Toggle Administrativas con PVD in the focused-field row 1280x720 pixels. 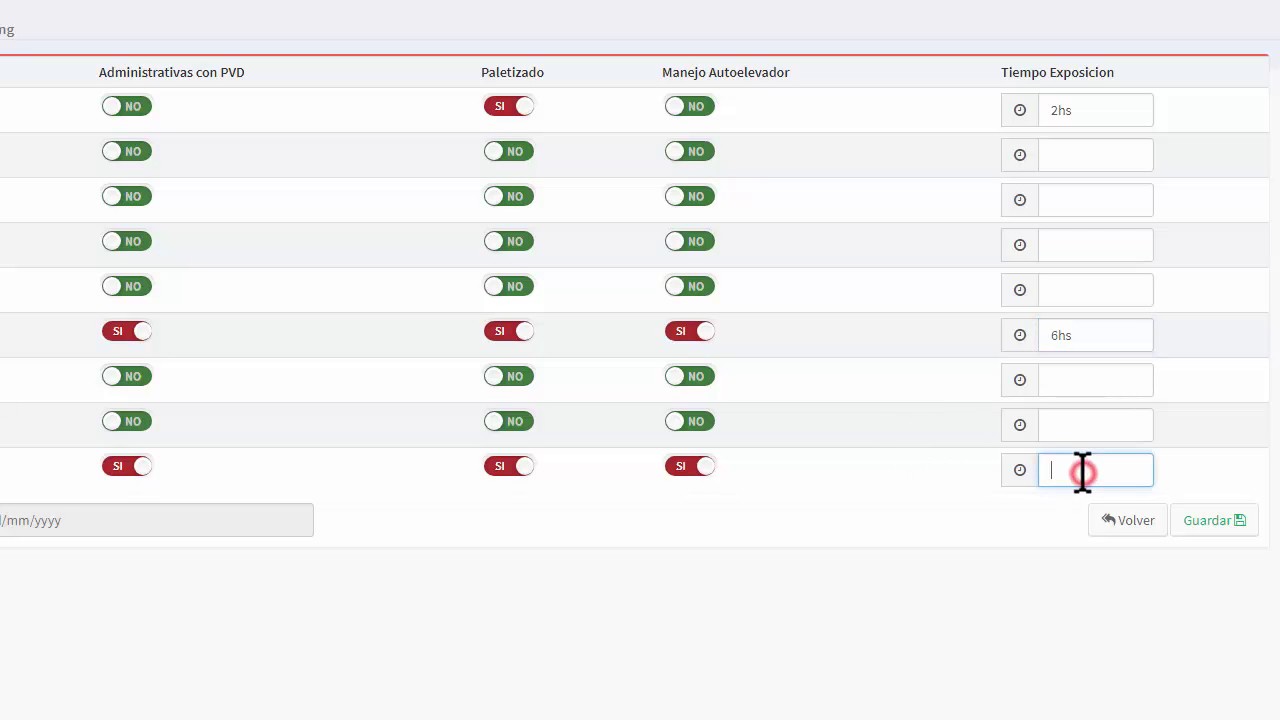[x=127, y=466]
